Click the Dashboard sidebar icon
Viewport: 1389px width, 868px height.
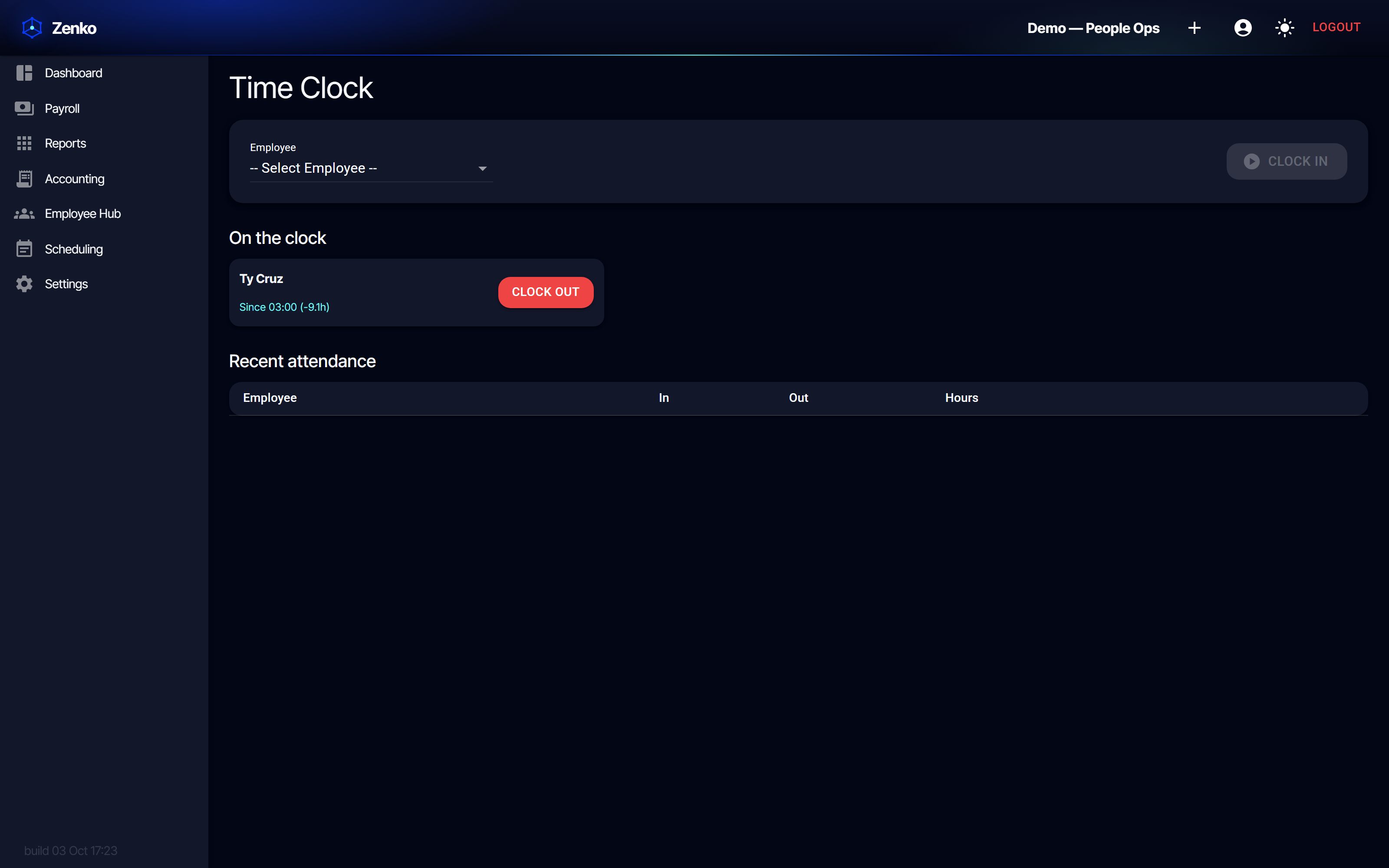tap(24, 73)
